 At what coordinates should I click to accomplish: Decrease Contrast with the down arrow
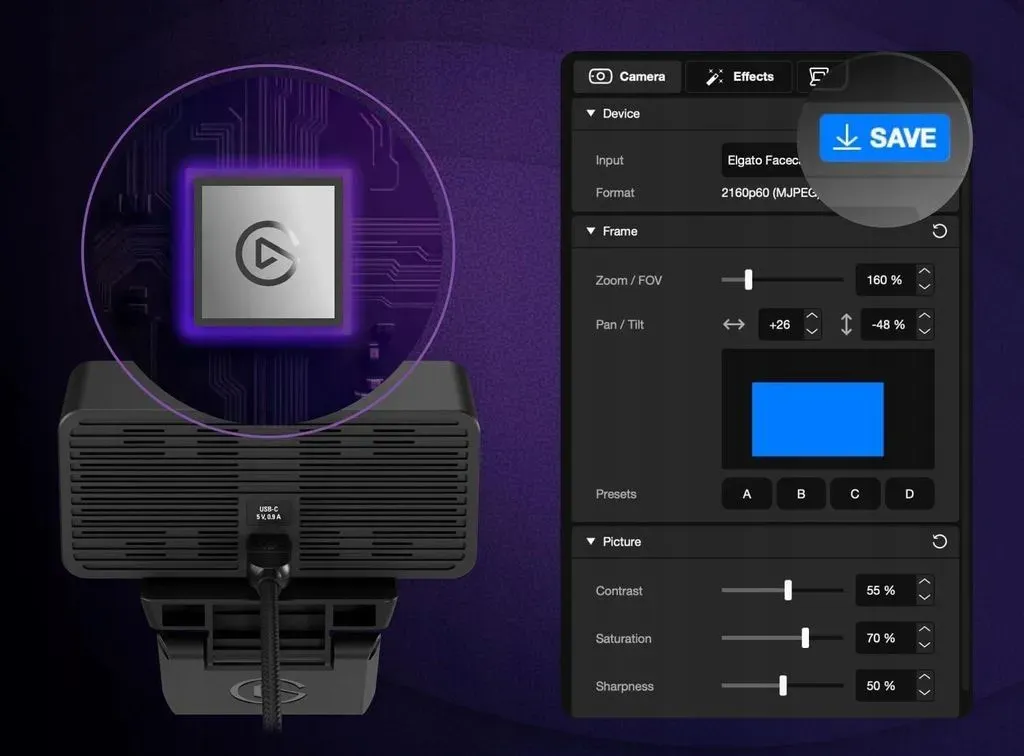tap(924, 597)
